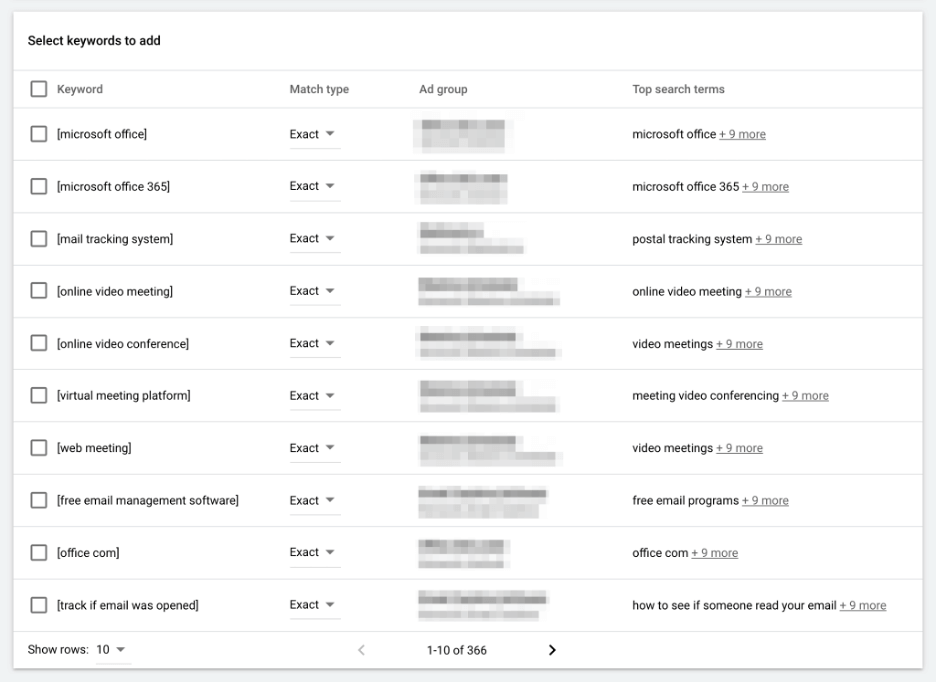The width and height of the screenshot is (936, 682).
Task: Click the Top search terms header
Action: [678, 89]
